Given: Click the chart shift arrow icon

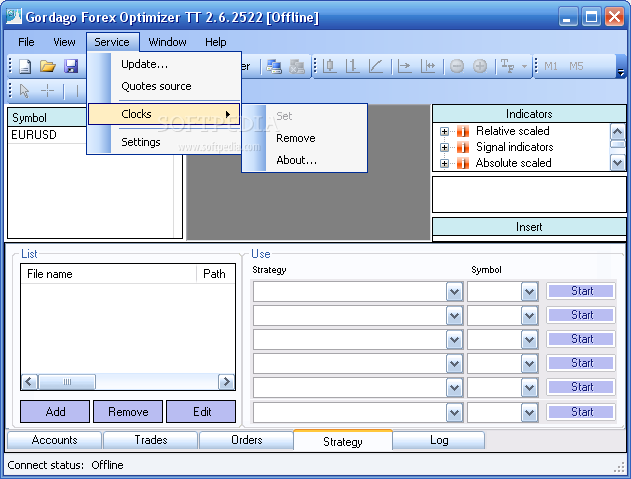Looking at the screenshot, I should pos(404,66).
